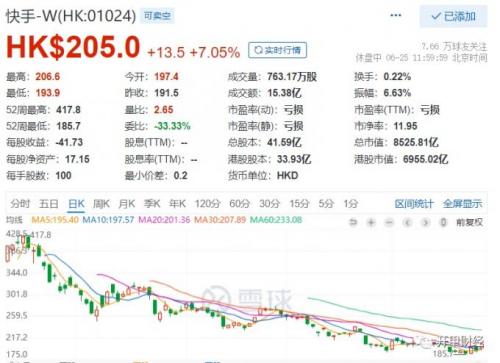This screenshot has width=500, height=363.
Task: Click the refresh icon in 实时行情 button
Action: (258, 50)
